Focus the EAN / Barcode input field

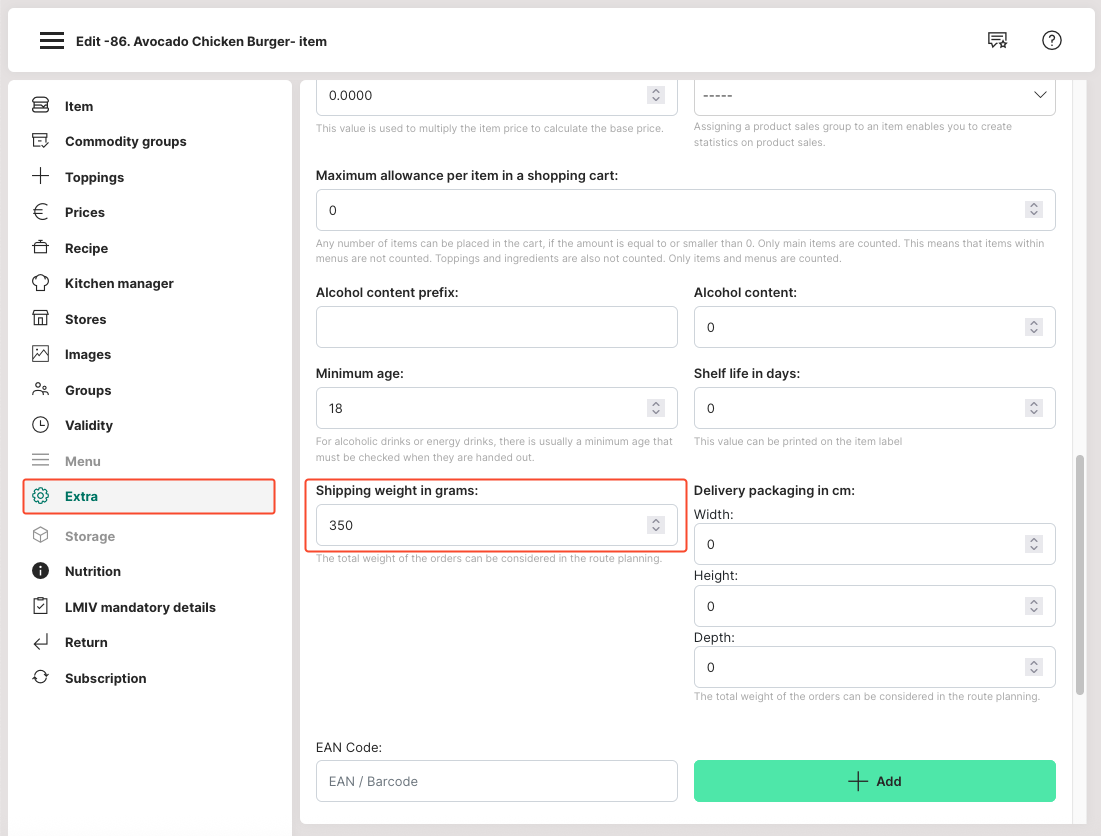496,781
